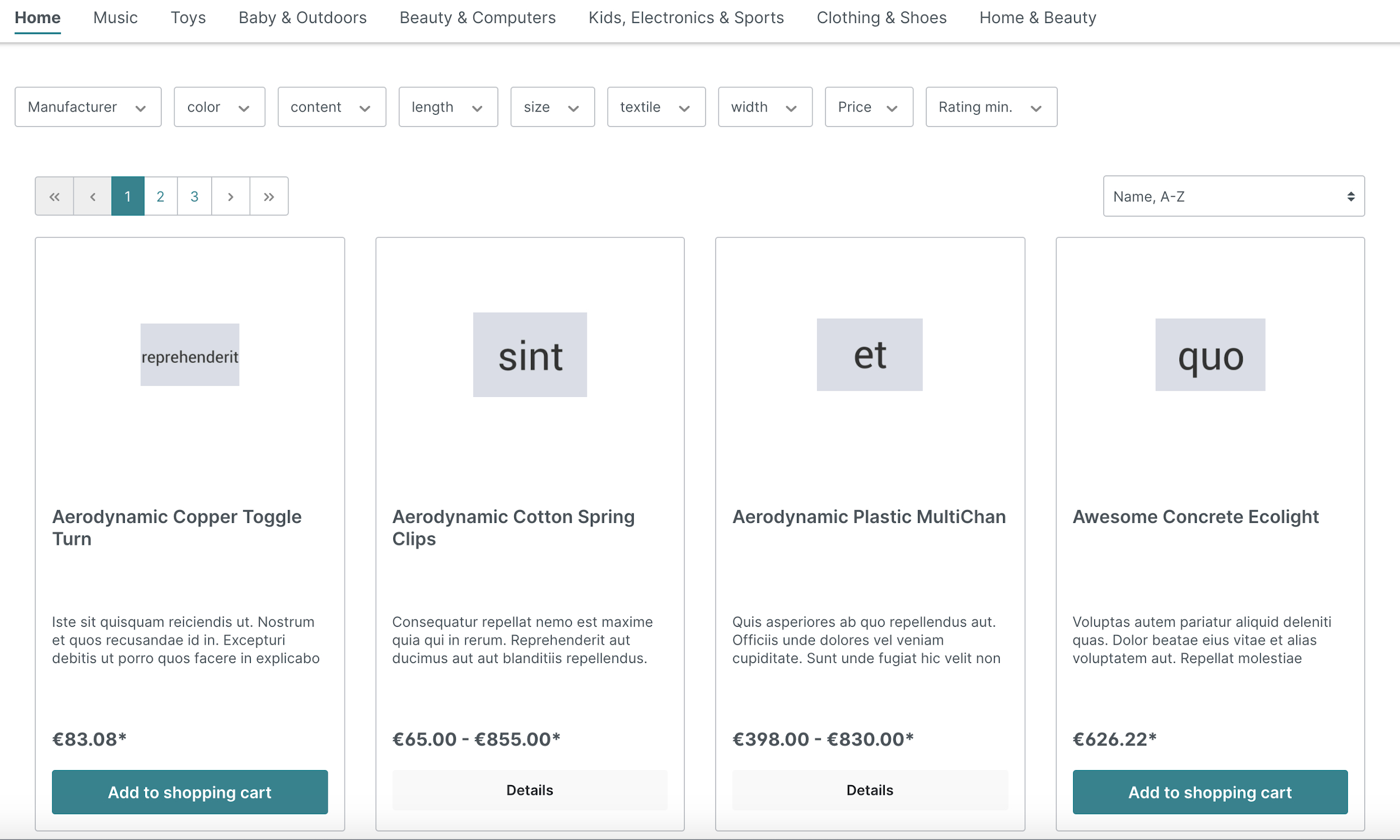Click Details for Aerodynamic Cotton Spring Clips

[x=530, y=791]
